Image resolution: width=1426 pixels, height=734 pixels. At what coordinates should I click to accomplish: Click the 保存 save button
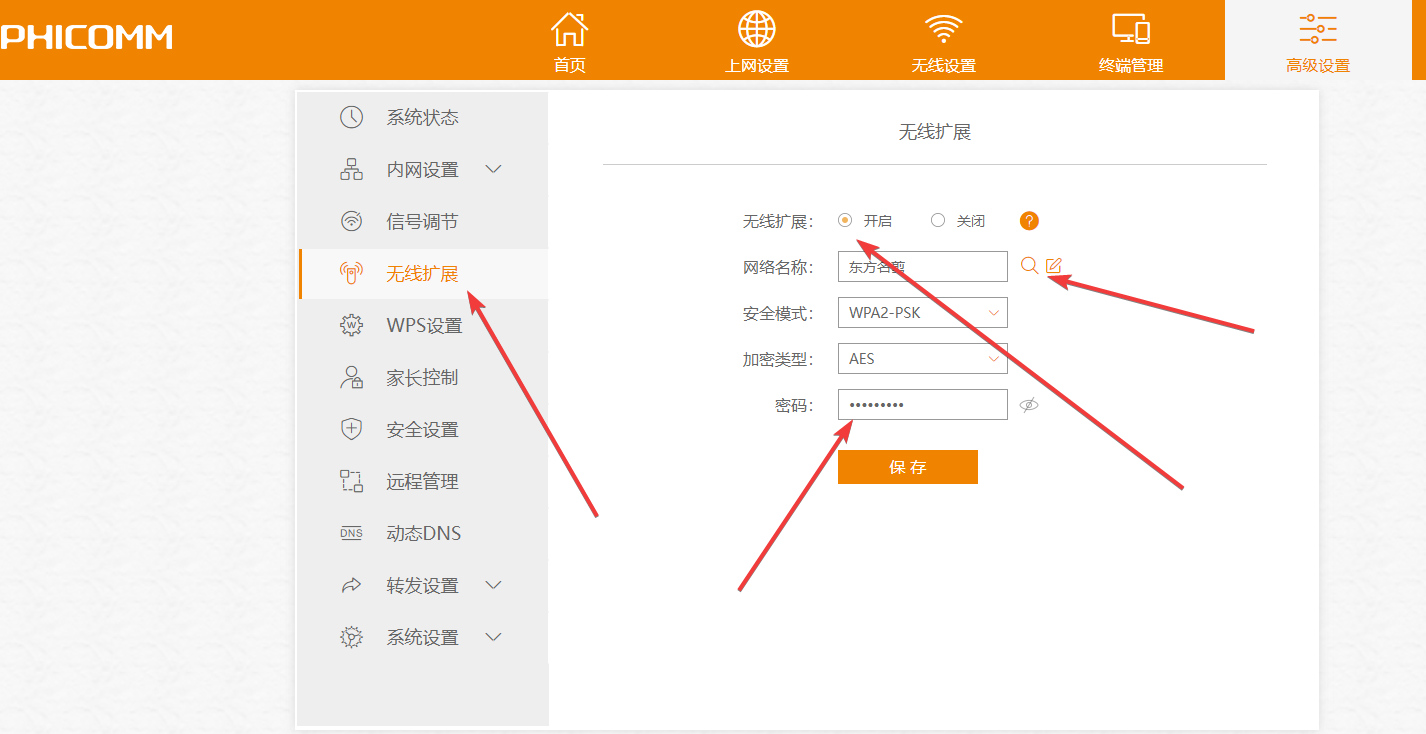coord(908,467)
